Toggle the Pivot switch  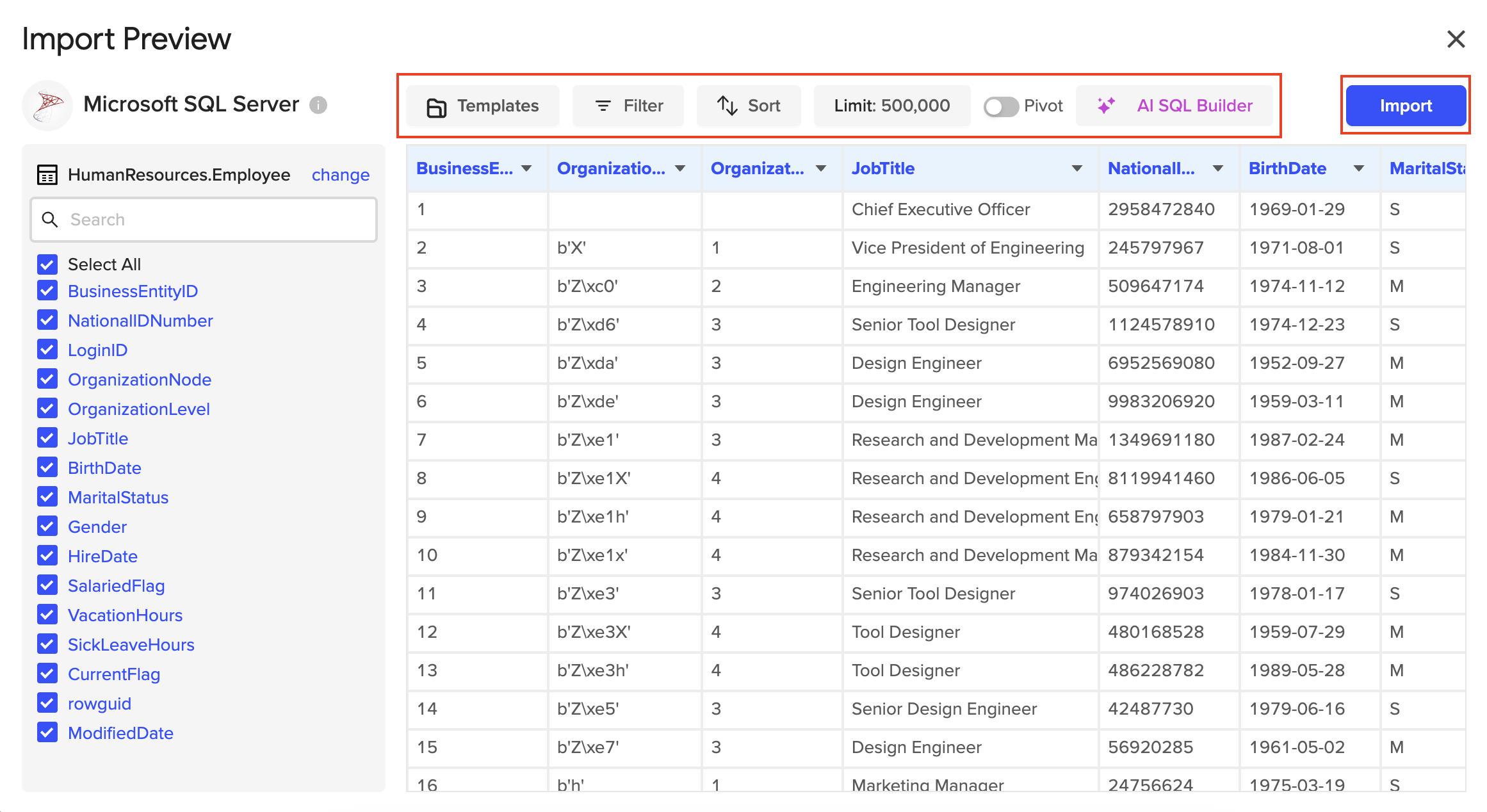[x=1001, y=106]
